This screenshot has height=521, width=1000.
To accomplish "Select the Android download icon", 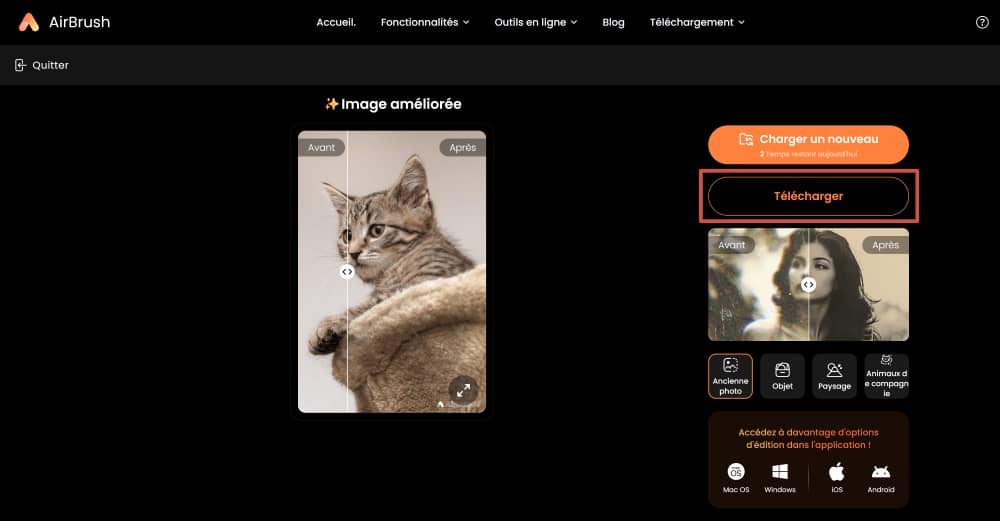I will click(x=881, y=472).
